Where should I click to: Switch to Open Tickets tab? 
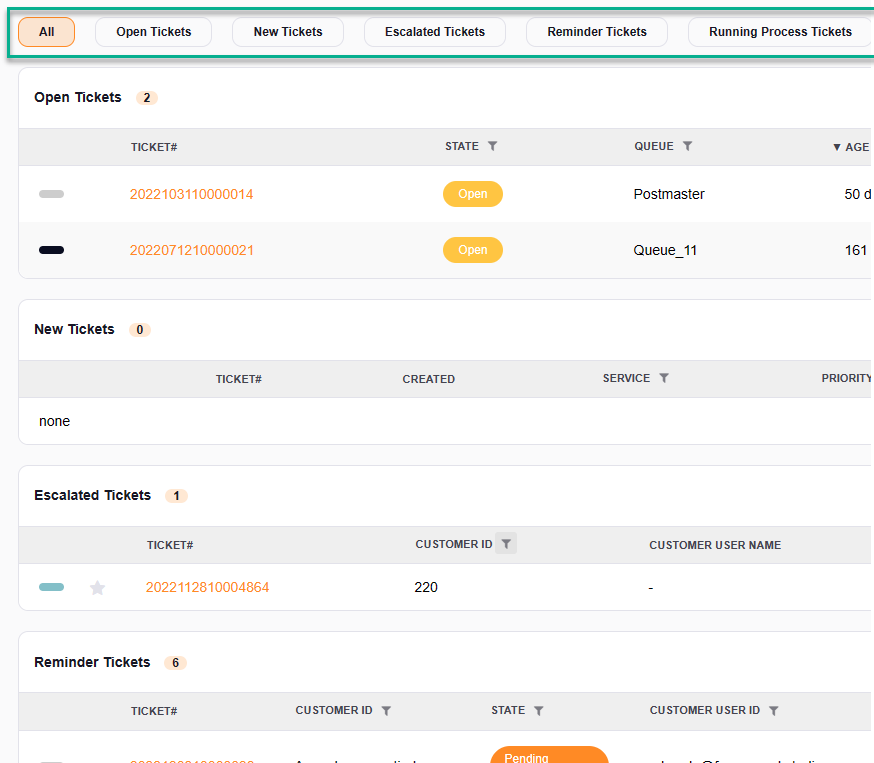tap(154, 32)
